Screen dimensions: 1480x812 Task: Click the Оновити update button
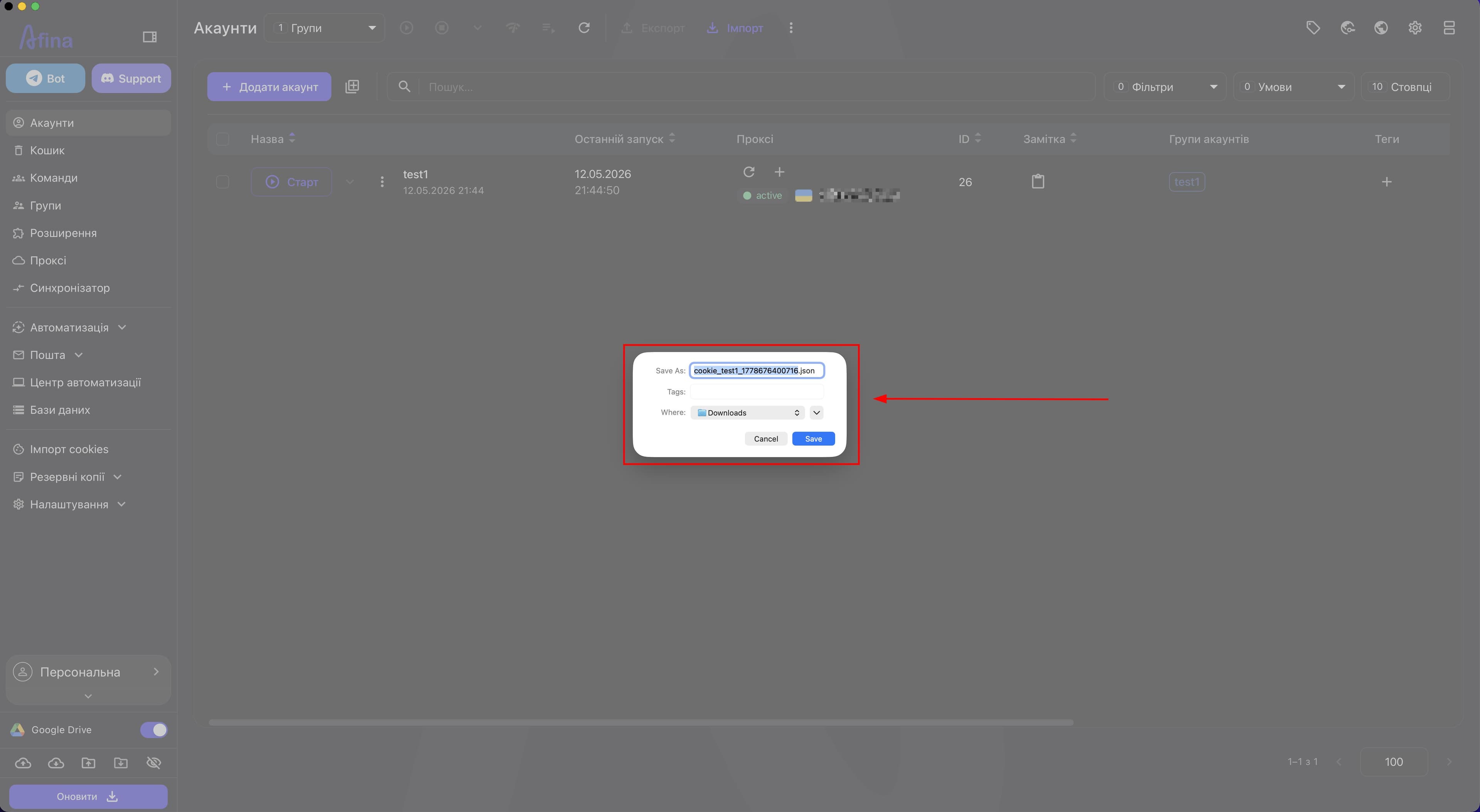(x=89, y=797)
